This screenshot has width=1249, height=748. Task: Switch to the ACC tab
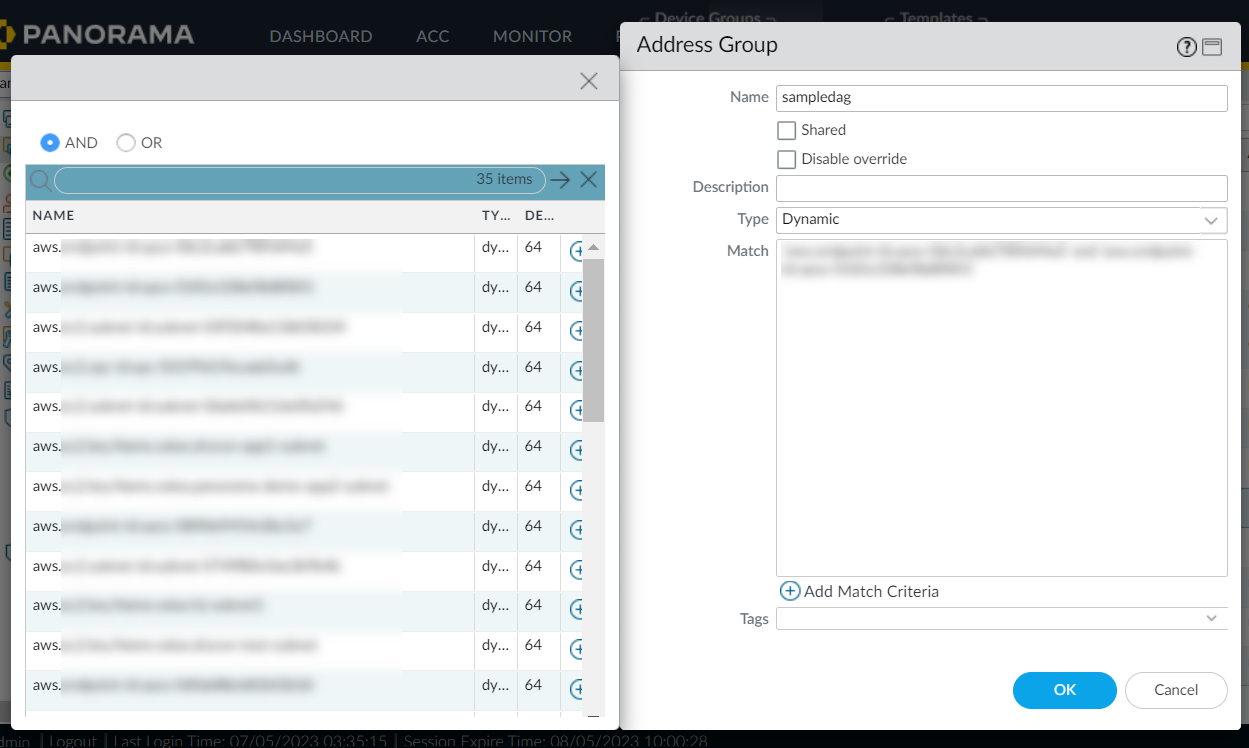click(433, 36)
